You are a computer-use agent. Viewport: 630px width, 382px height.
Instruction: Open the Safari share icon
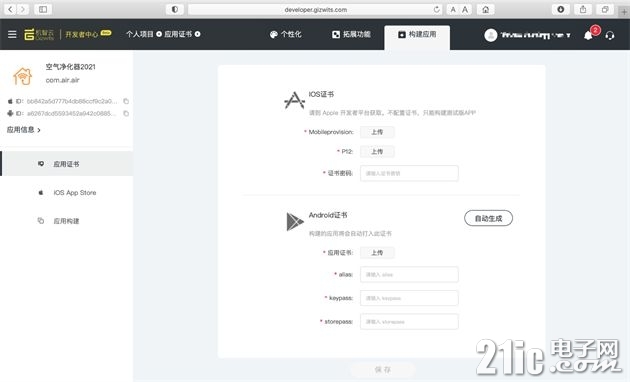pos(583,9)
